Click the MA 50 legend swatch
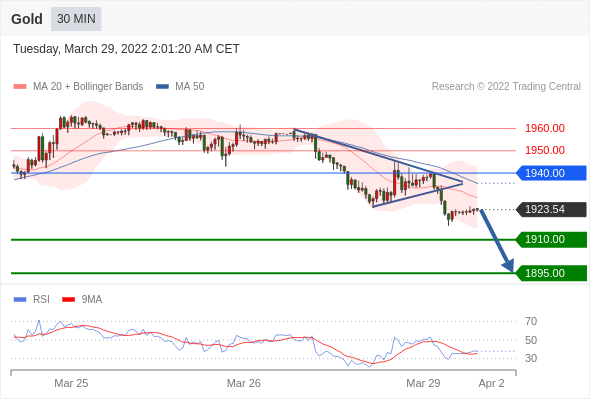This screenshot has width=590, height=400. pos(163,87)
